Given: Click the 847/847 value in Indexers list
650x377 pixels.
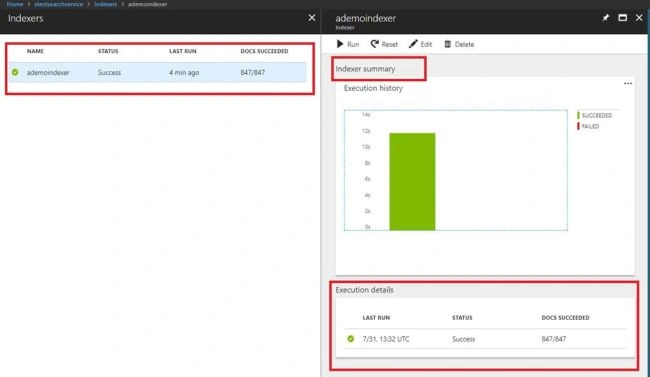Looking at the screenshot, I should coord(252,73).
